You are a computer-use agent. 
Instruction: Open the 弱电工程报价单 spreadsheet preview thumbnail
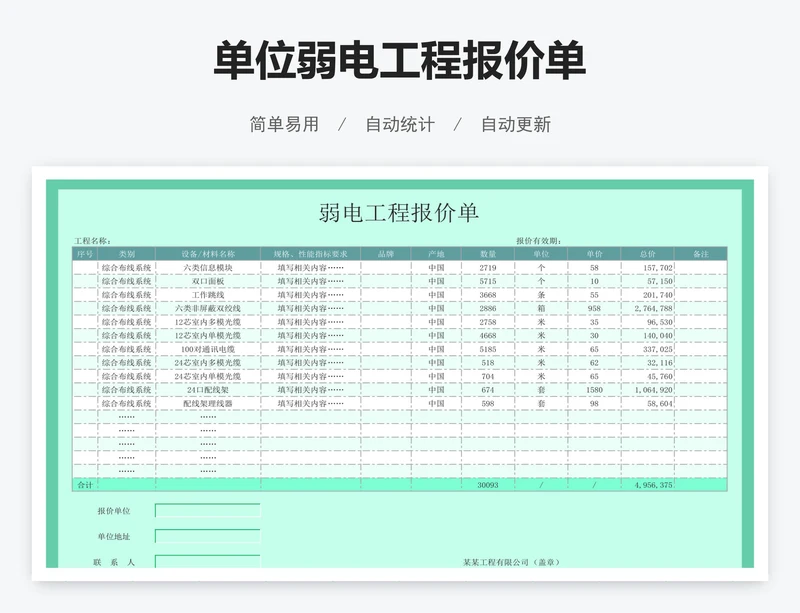[399, 374]
